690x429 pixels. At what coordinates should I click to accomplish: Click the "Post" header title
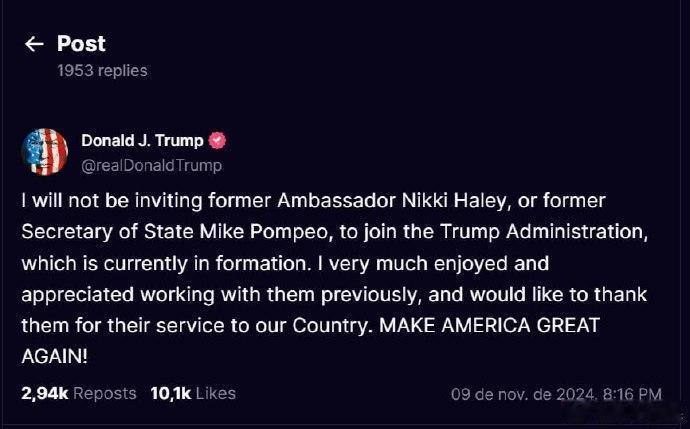[x=81, y=44]
